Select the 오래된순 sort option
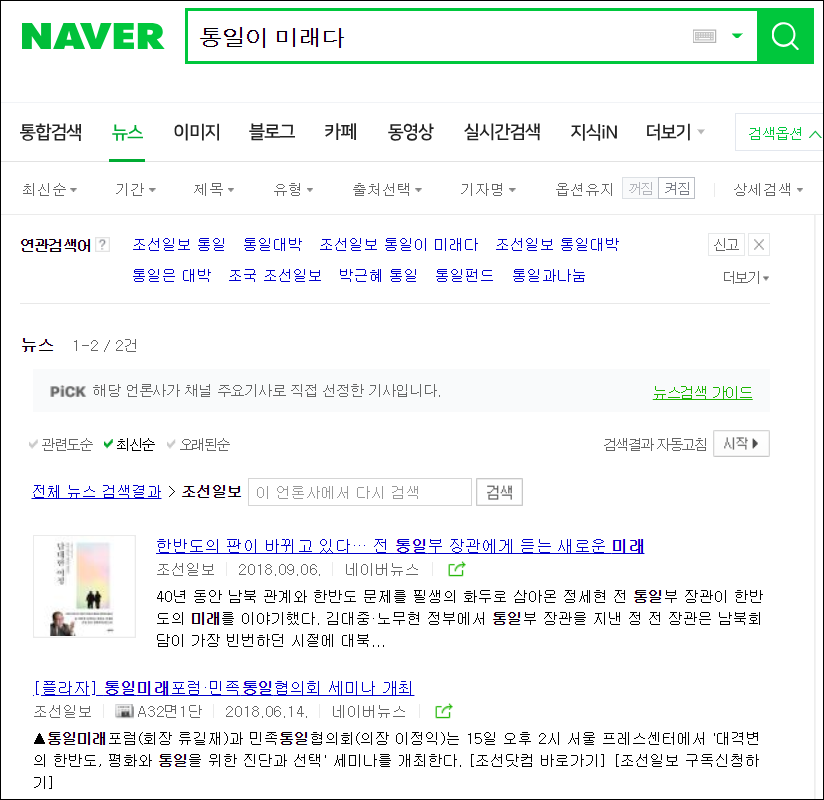This screenshot has height=800, width=824. click(x=198, y=445)
